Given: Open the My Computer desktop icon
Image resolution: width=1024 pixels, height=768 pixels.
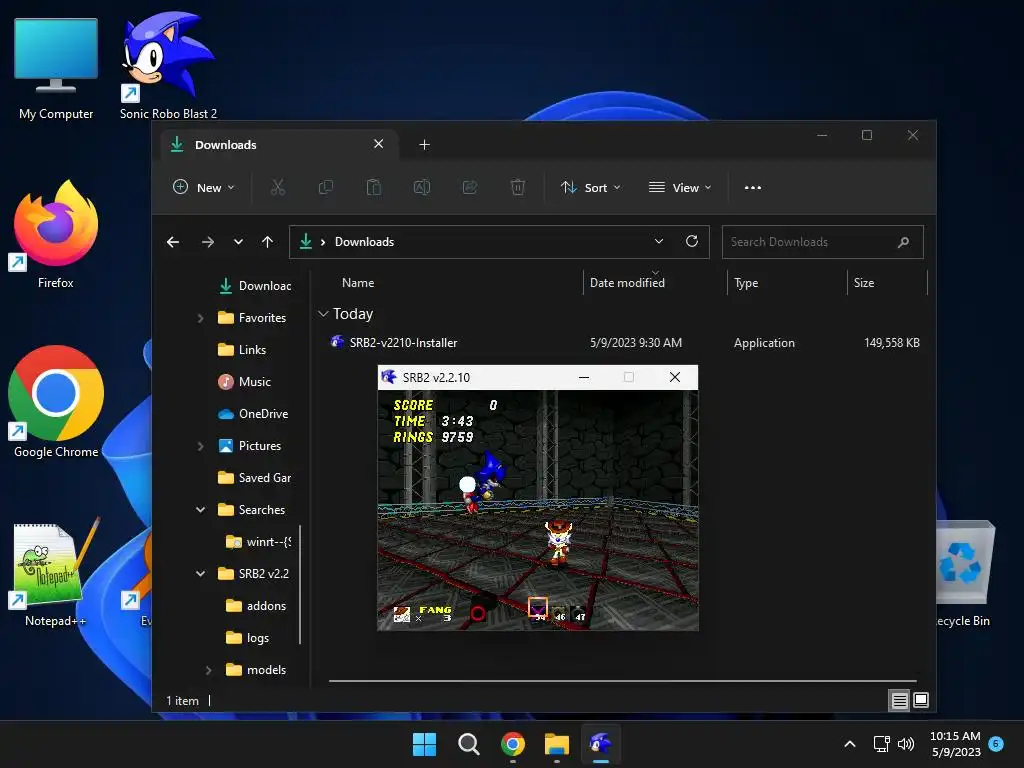Looking at the screenshot, I should [x=56, y=69].
